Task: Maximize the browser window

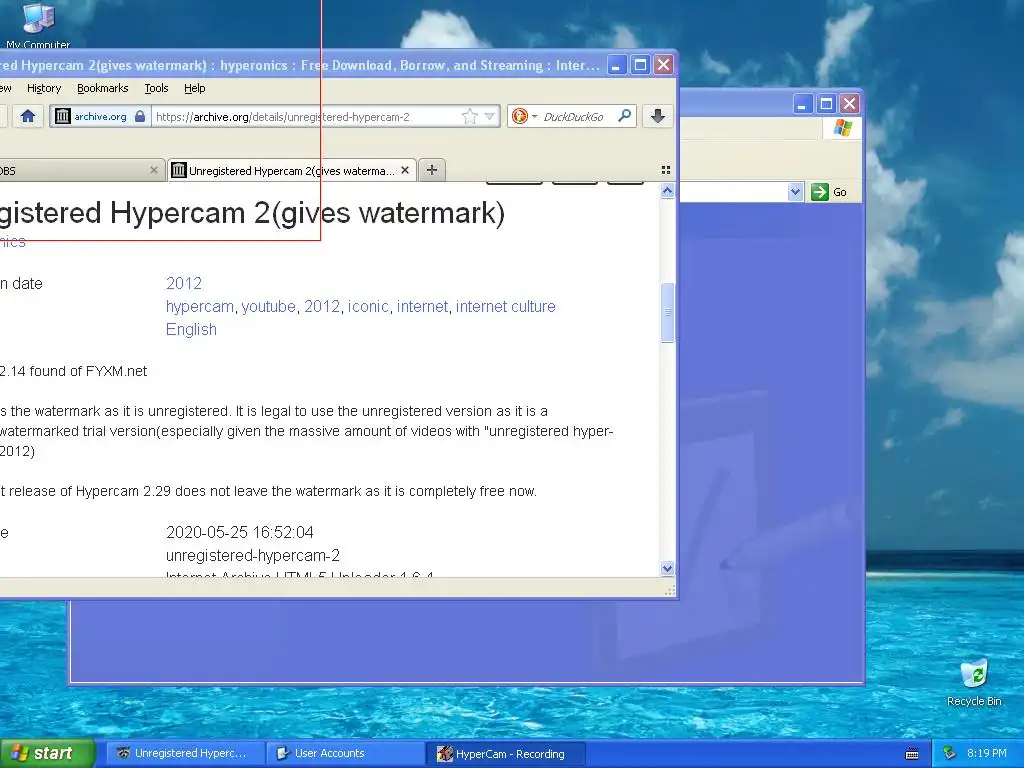Action: (640, 65)
